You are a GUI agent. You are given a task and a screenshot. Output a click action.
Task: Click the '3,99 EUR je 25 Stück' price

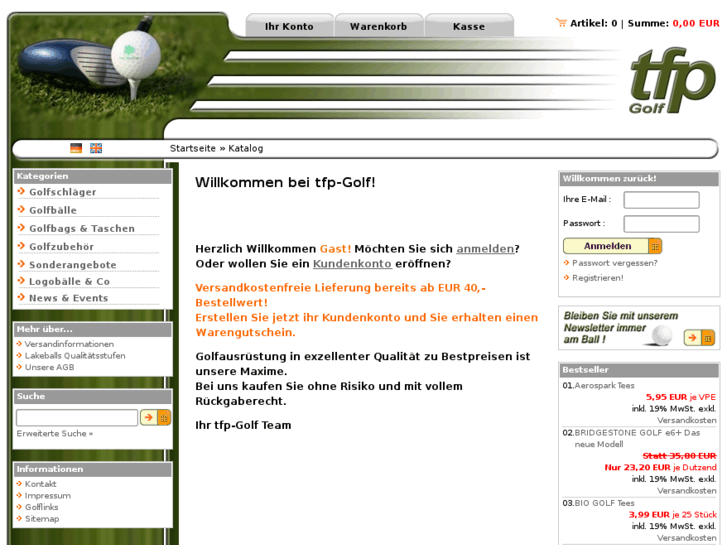(673, 515)
